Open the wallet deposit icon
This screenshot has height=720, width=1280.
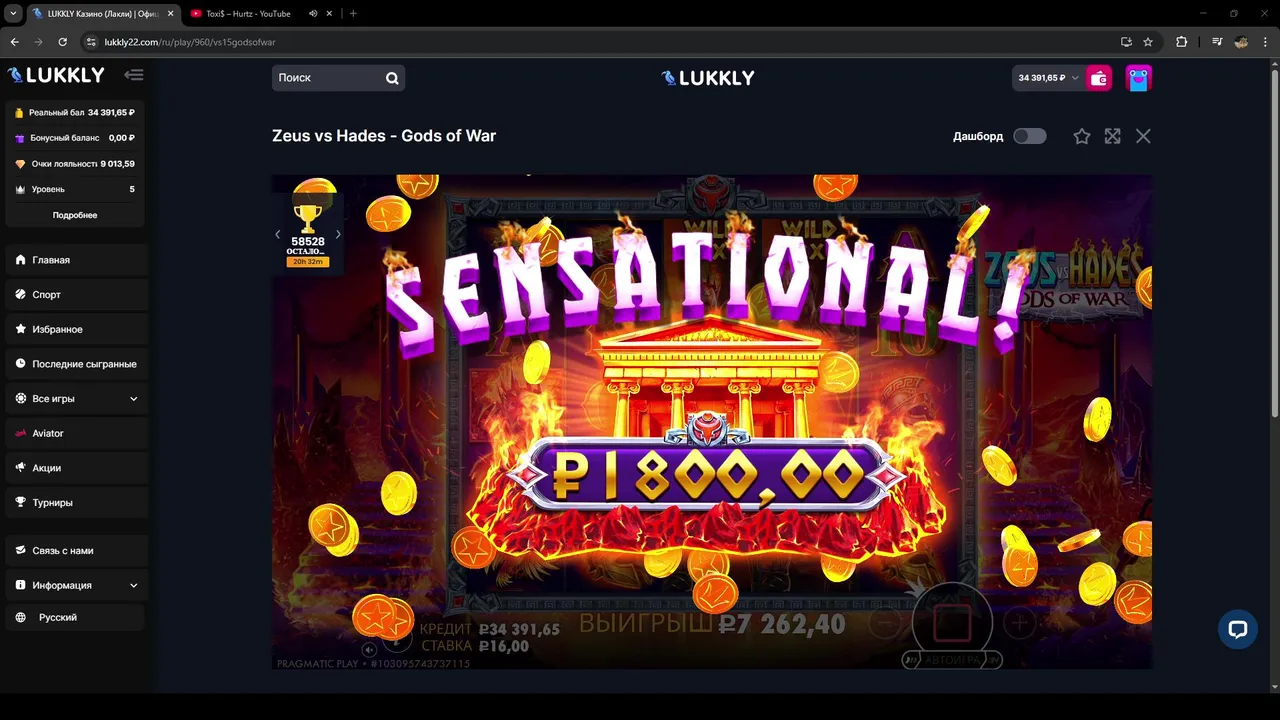(1099, 78)
